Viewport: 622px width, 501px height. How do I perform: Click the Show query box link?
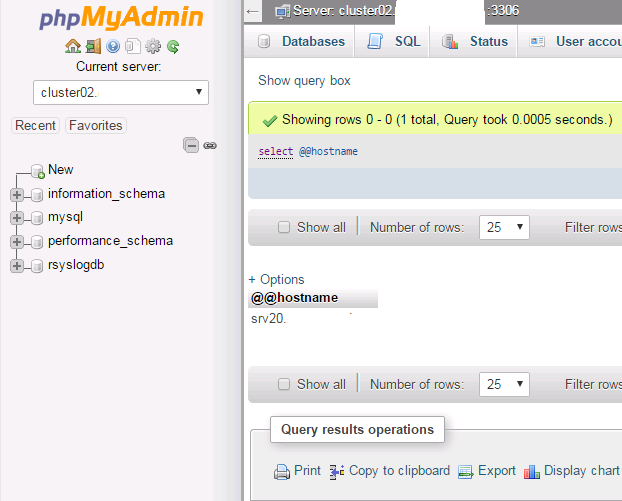pyautogui.click(x=304, y=81)
